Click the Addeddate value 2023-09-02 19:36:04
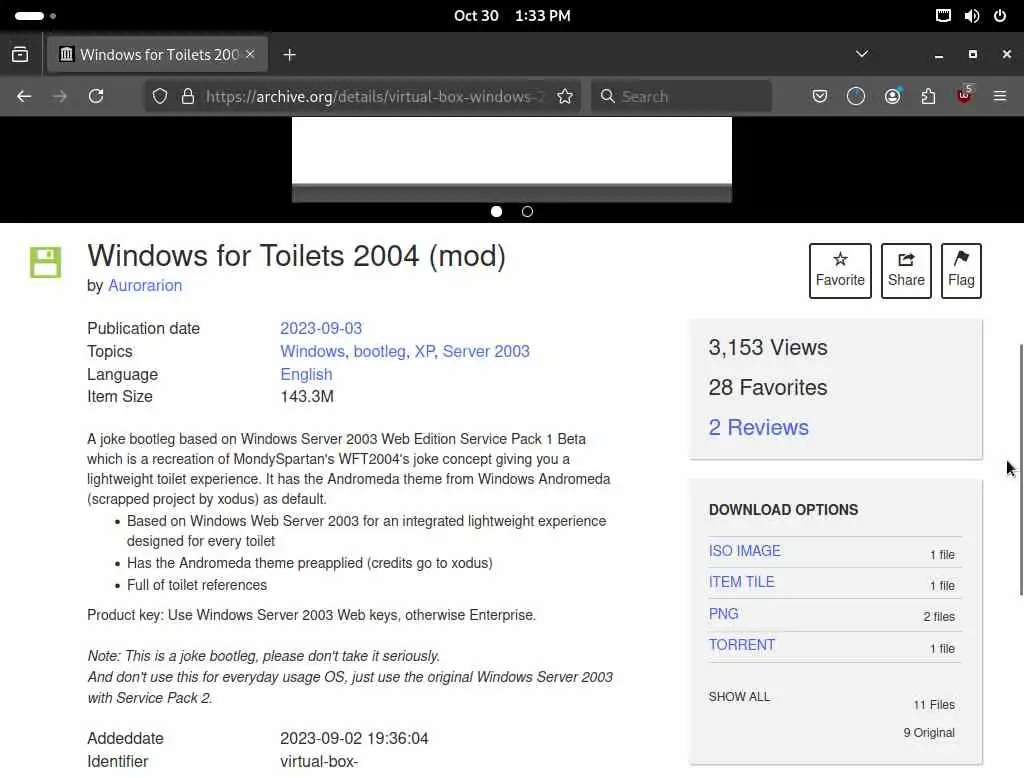 [354, 739]
